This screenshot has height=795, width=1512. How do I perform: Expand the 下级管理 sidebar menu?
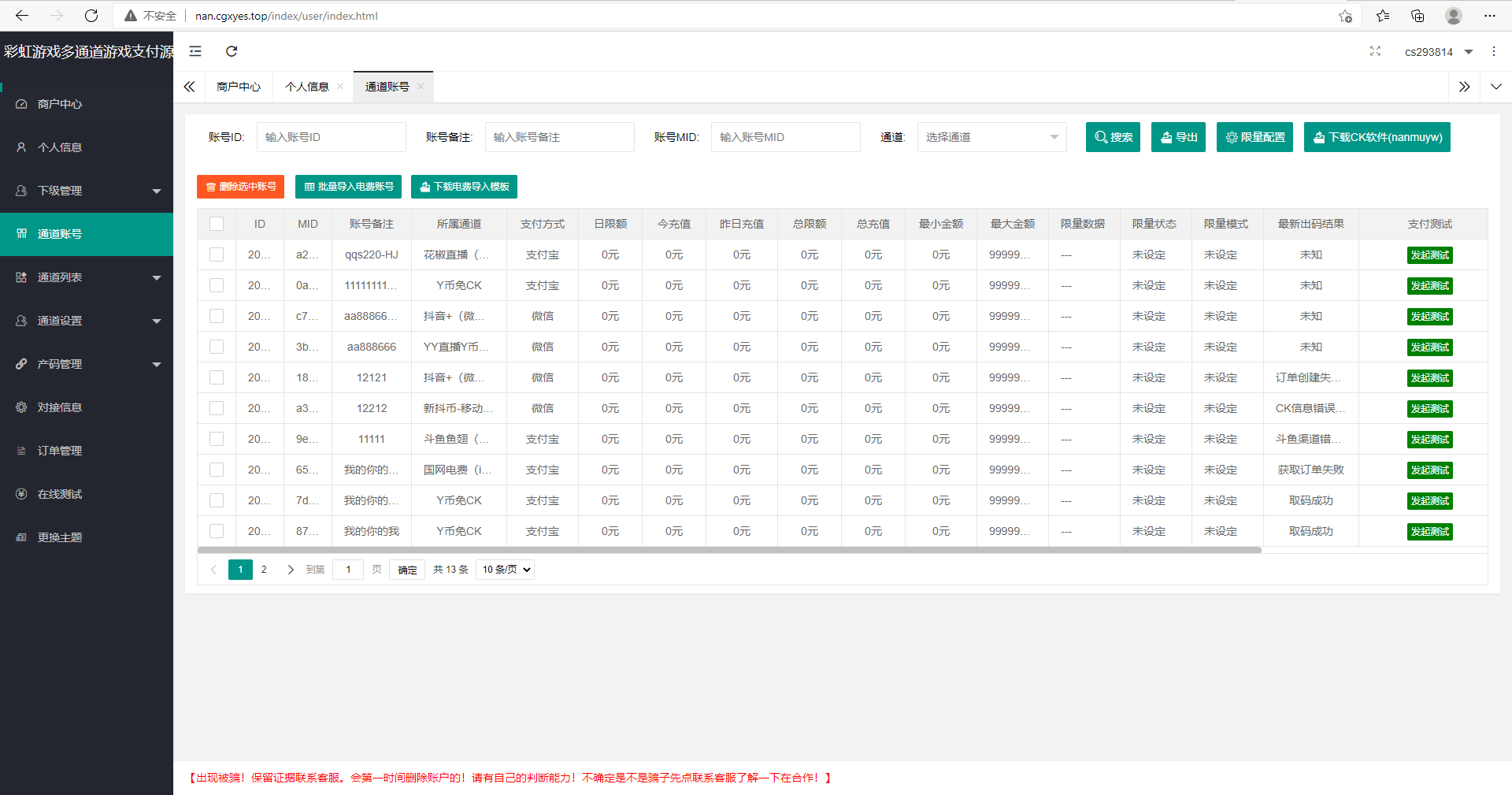[x=87, y=191]
